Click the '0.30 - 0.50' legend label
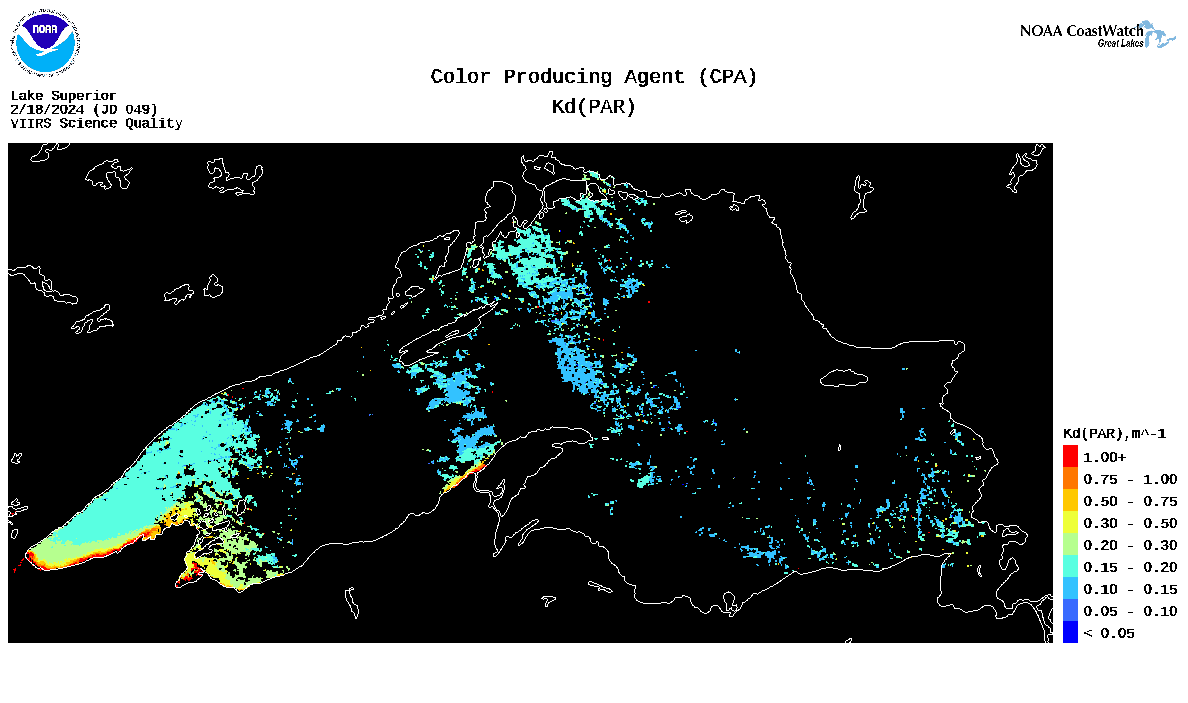This screenshot has height=703, width=1188. click(x=1130, y=523)
